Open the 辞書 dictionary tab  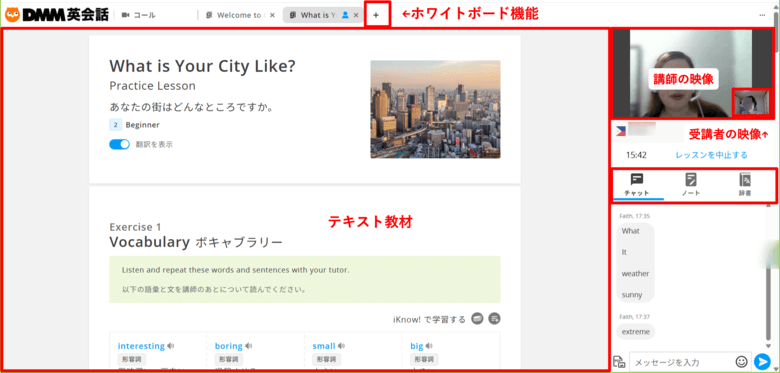coord(745,185)
